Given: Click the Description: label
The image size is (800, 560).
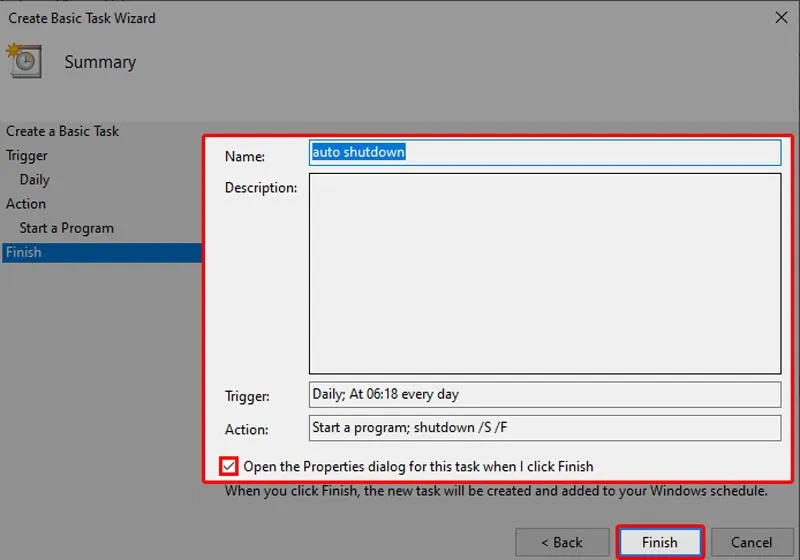Looking at the screenshot, I should [261, 188].
